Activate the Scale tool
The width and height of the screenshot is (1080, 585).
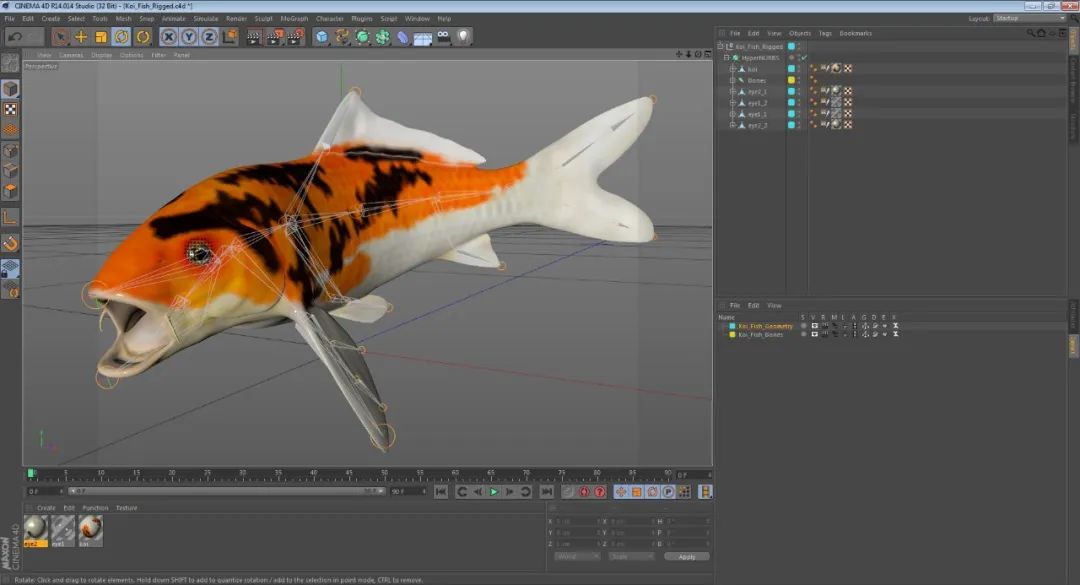[101, 37]
